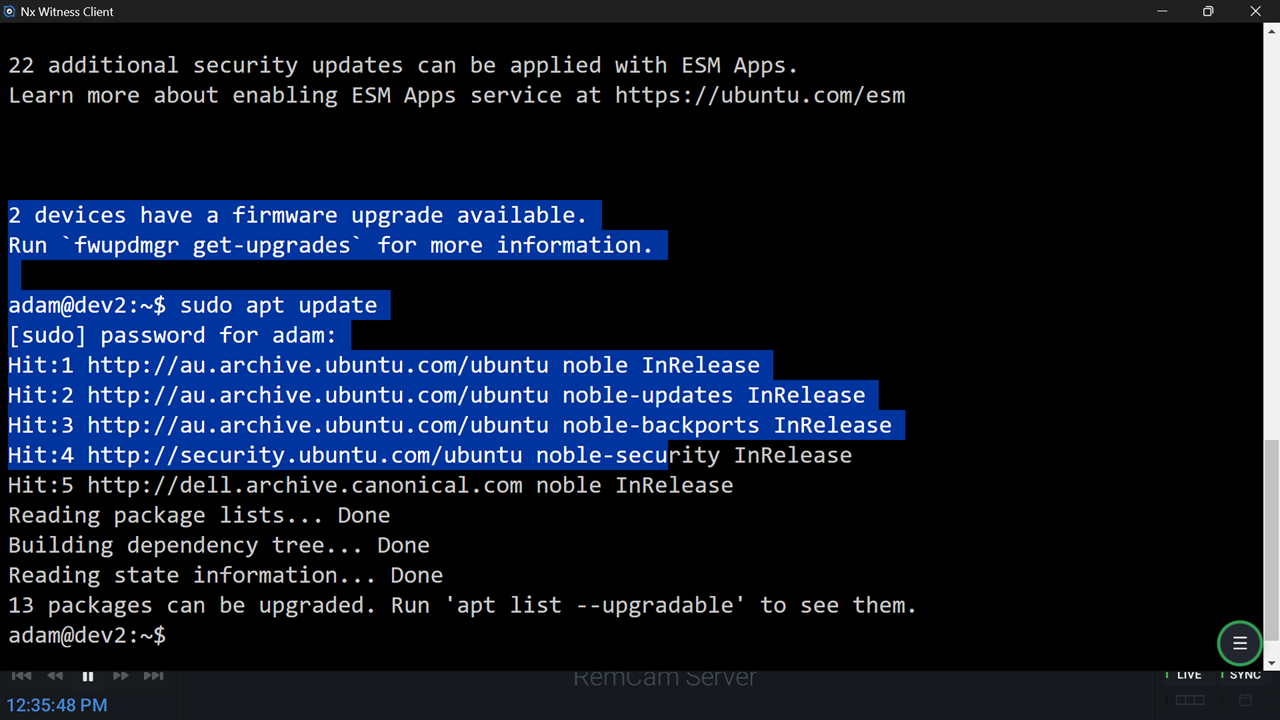
Task: Click the last adam@dev2:~$ prompt
Action: 87,636
